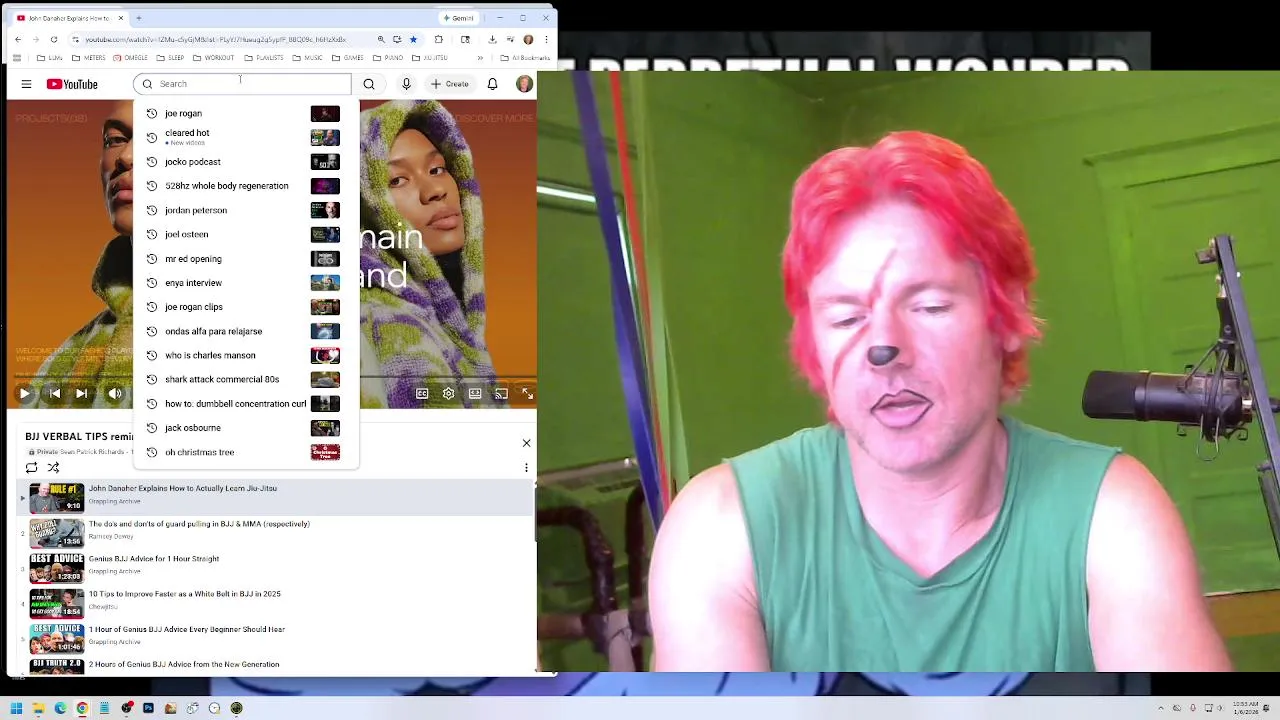Choose 'who is charles manson' suggestion

point(246,355)
